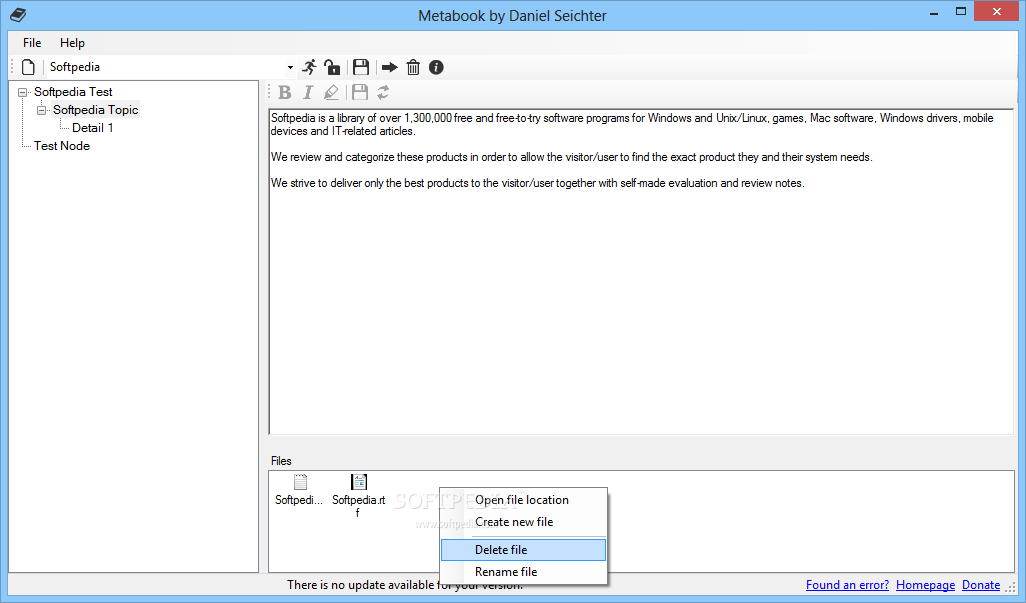Select Detail 1 tree item
Image resolution: width=1026 pixels, height=603 pixels.
click(x=93, y=128)
